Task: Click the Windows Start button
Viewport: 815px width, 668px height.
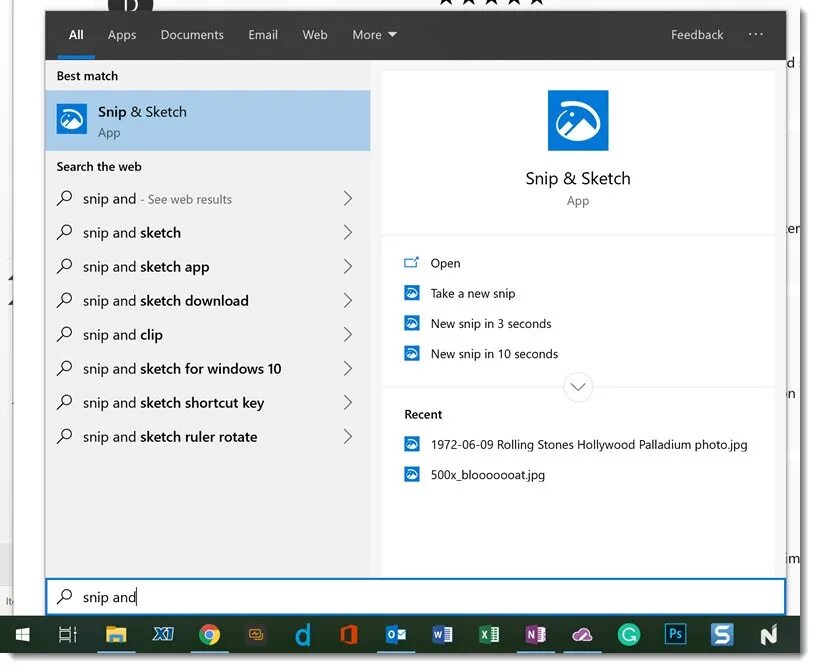Action: point(22,635)
